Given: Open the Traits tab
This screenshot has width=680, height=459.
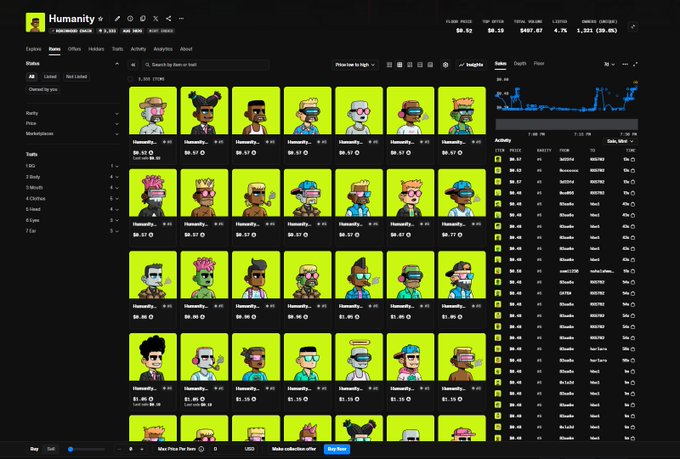Looking at the screenshot, I should click(118, 49).
